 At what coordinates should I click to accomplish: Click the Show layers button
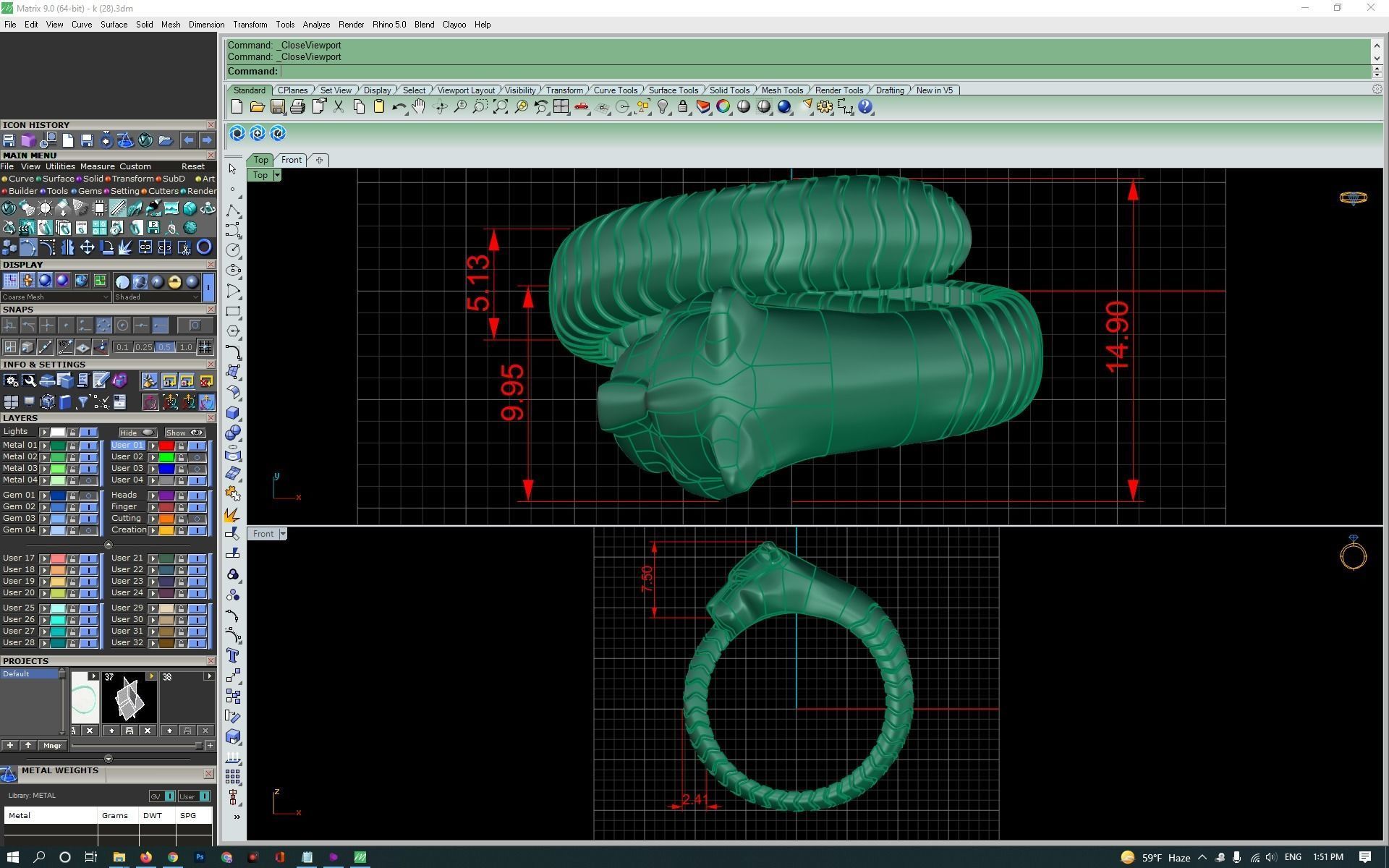(184, 433)
